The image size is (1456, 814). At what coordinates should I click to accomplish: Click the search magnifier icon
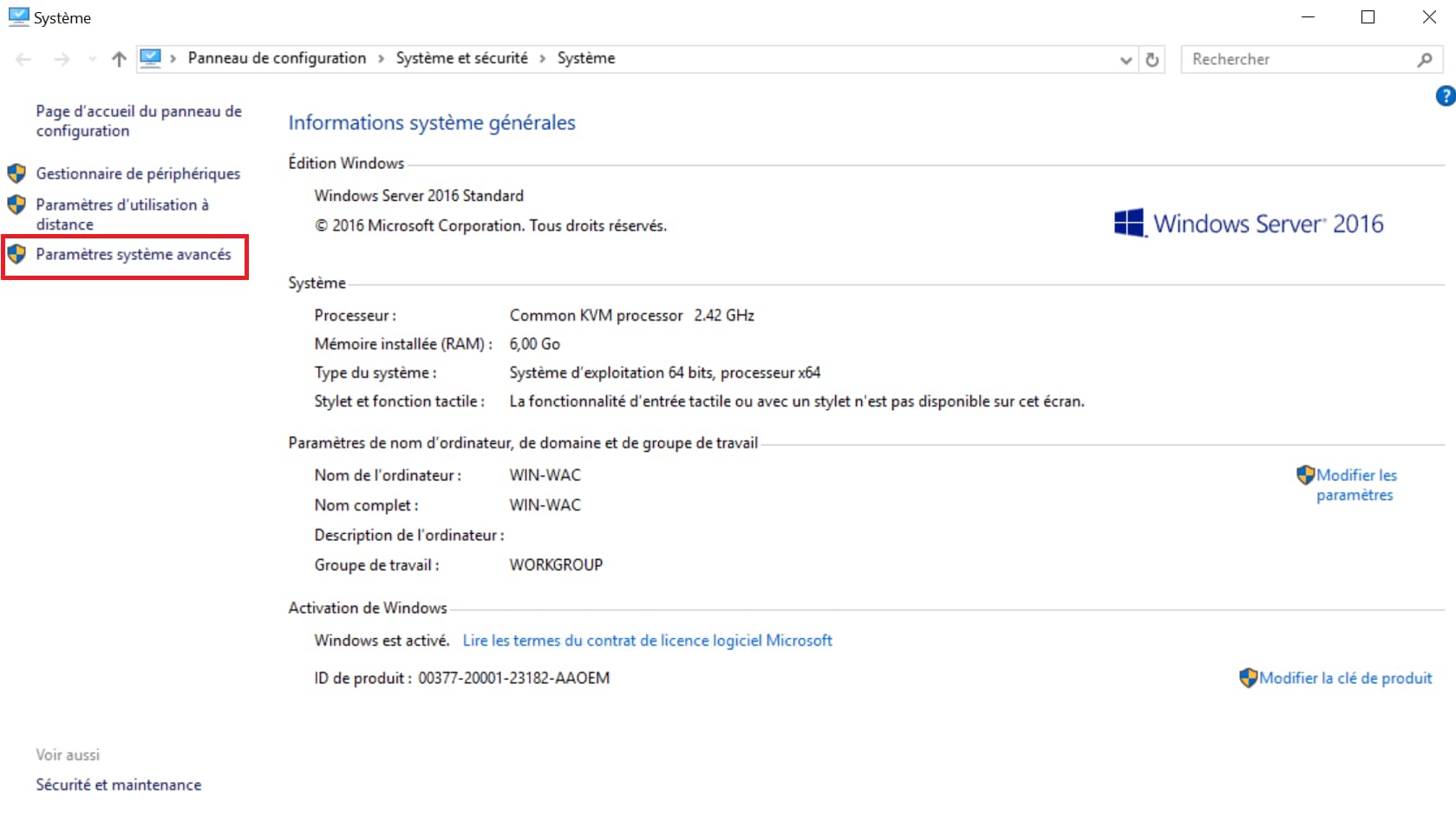(1424, 60)
